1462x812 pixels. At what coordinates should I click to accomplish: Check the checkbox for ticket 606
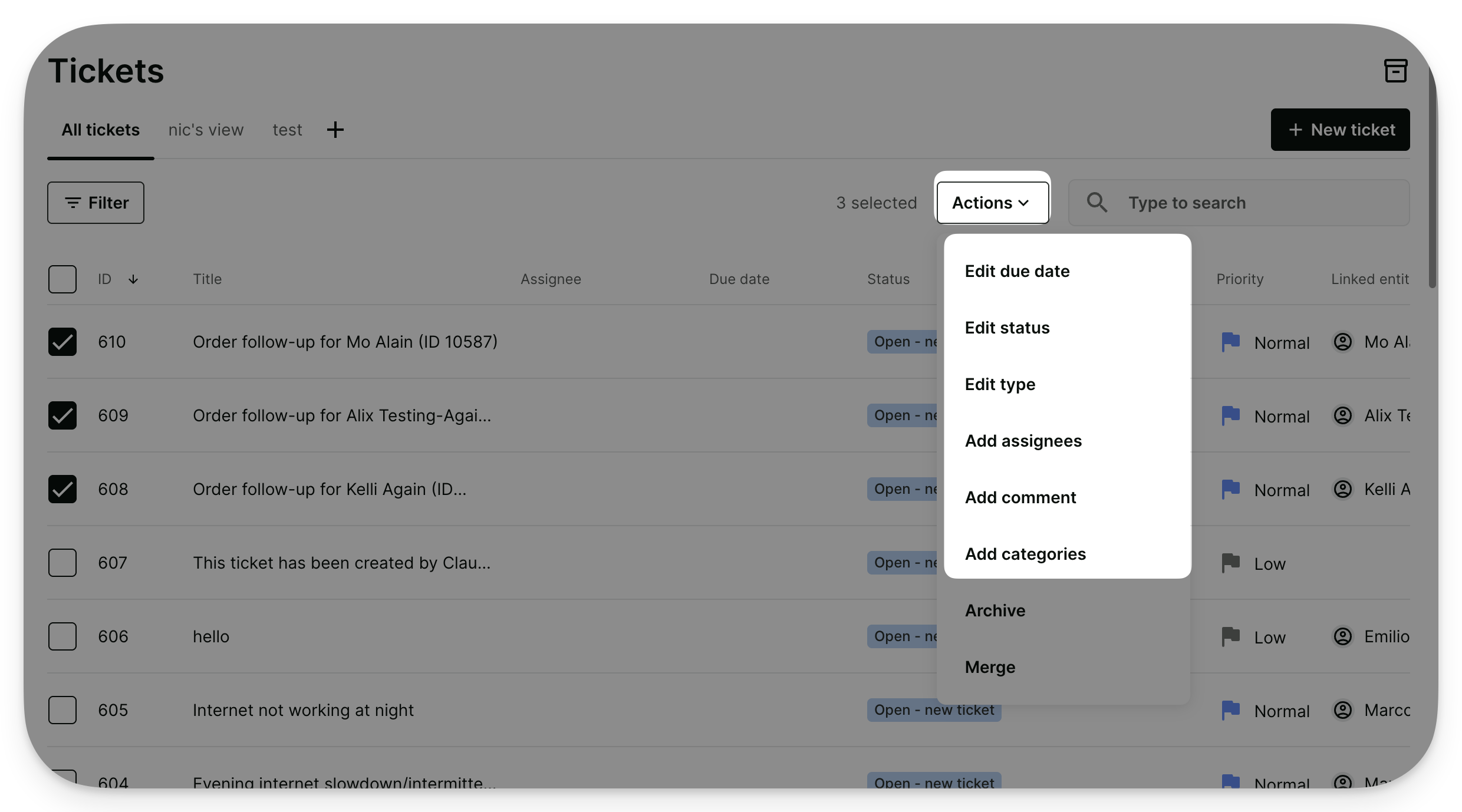62,636
